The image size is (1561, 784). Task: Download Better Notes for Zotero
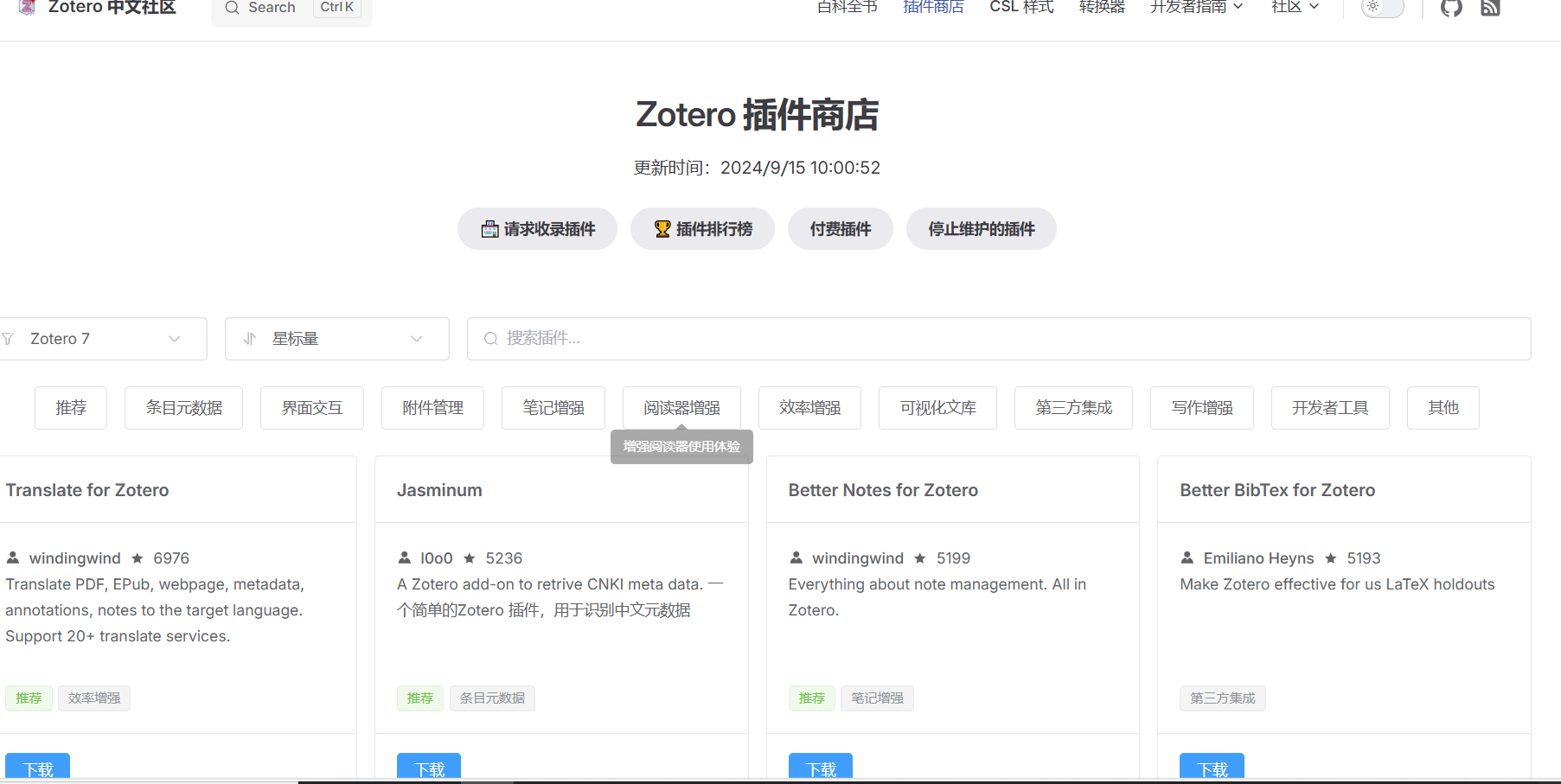tap(821, 768)
